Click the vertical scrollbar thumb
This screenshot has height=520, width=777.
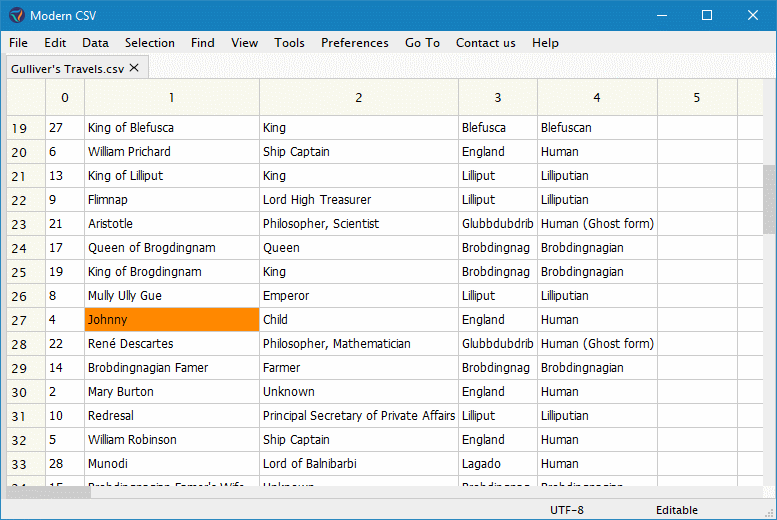pos(770,200)
